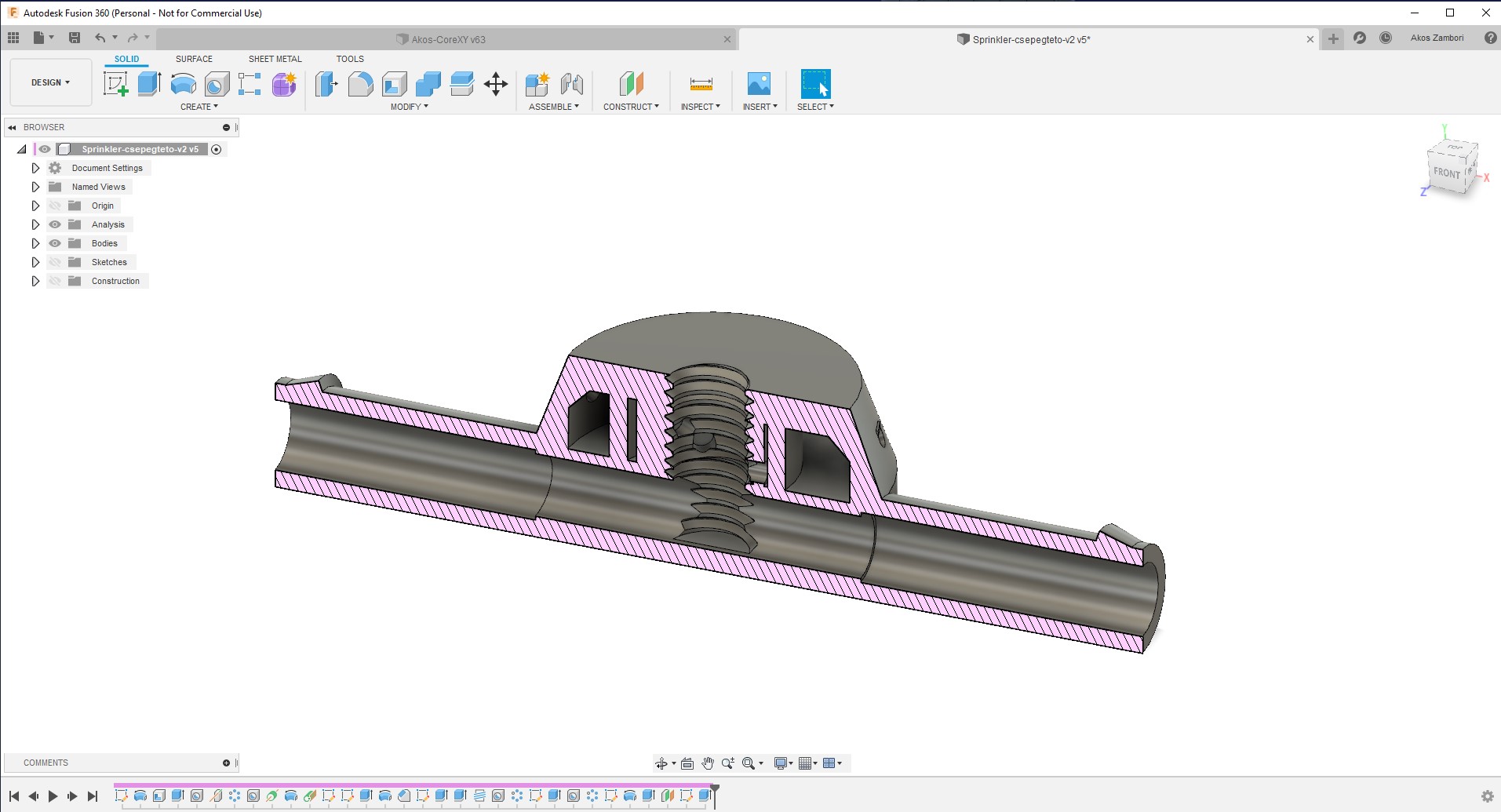Viewport: 1501px width, 812px height.
Task: Click the FRONT face of ViewCube
Action: click(x=1446, y=173)
